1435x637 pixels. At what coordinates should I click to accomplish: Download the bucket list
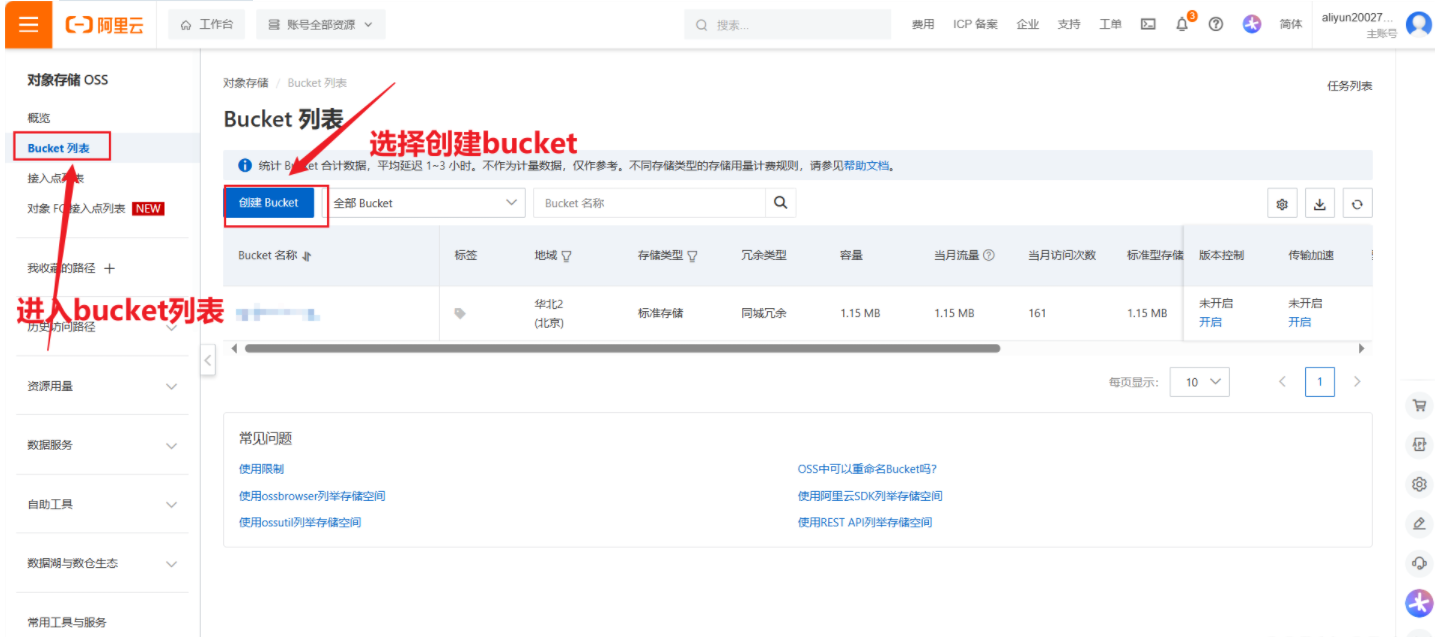[1320, 204]
